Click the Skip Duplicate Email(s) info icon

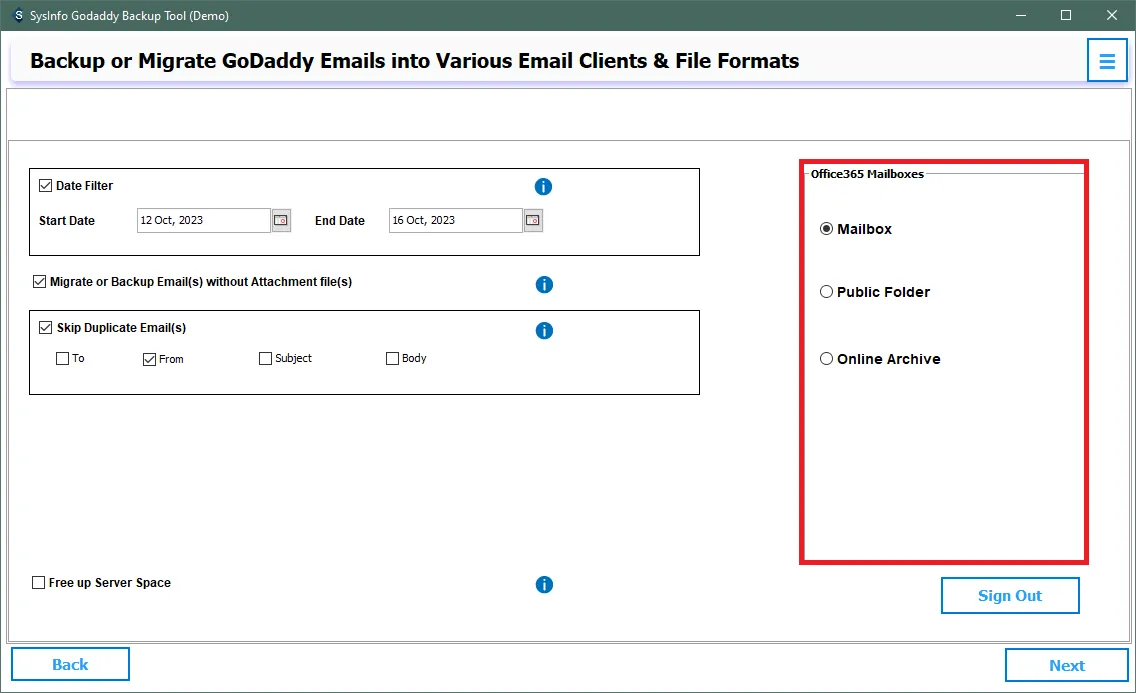pos(544,331)
